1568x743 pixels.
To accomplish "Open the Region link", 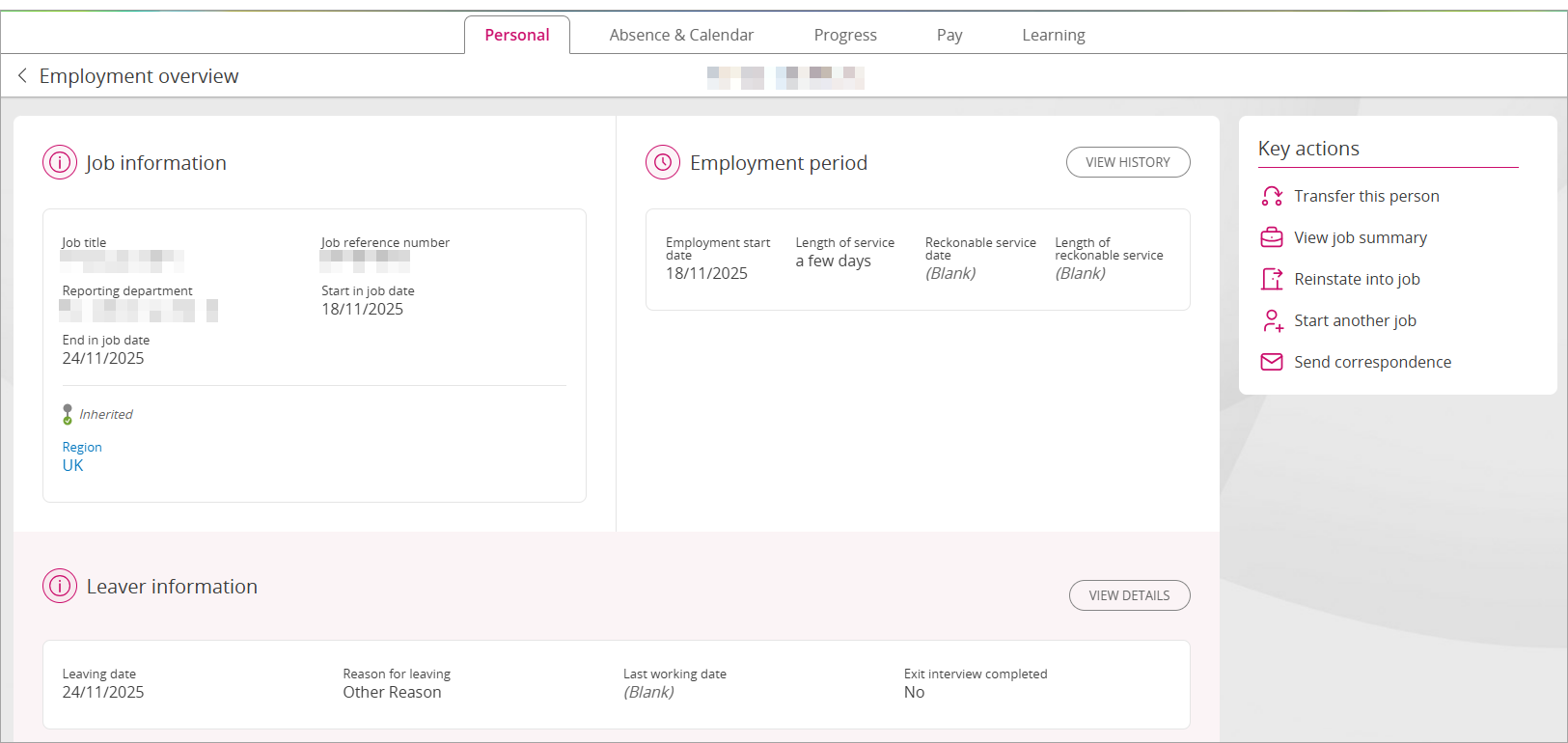I will (x=82, y=447).
